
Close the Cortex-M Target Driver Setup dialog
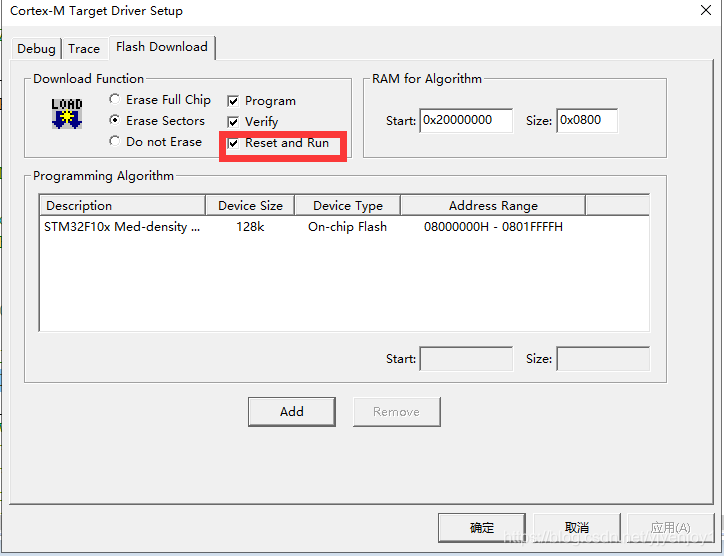tap(706, 10)
